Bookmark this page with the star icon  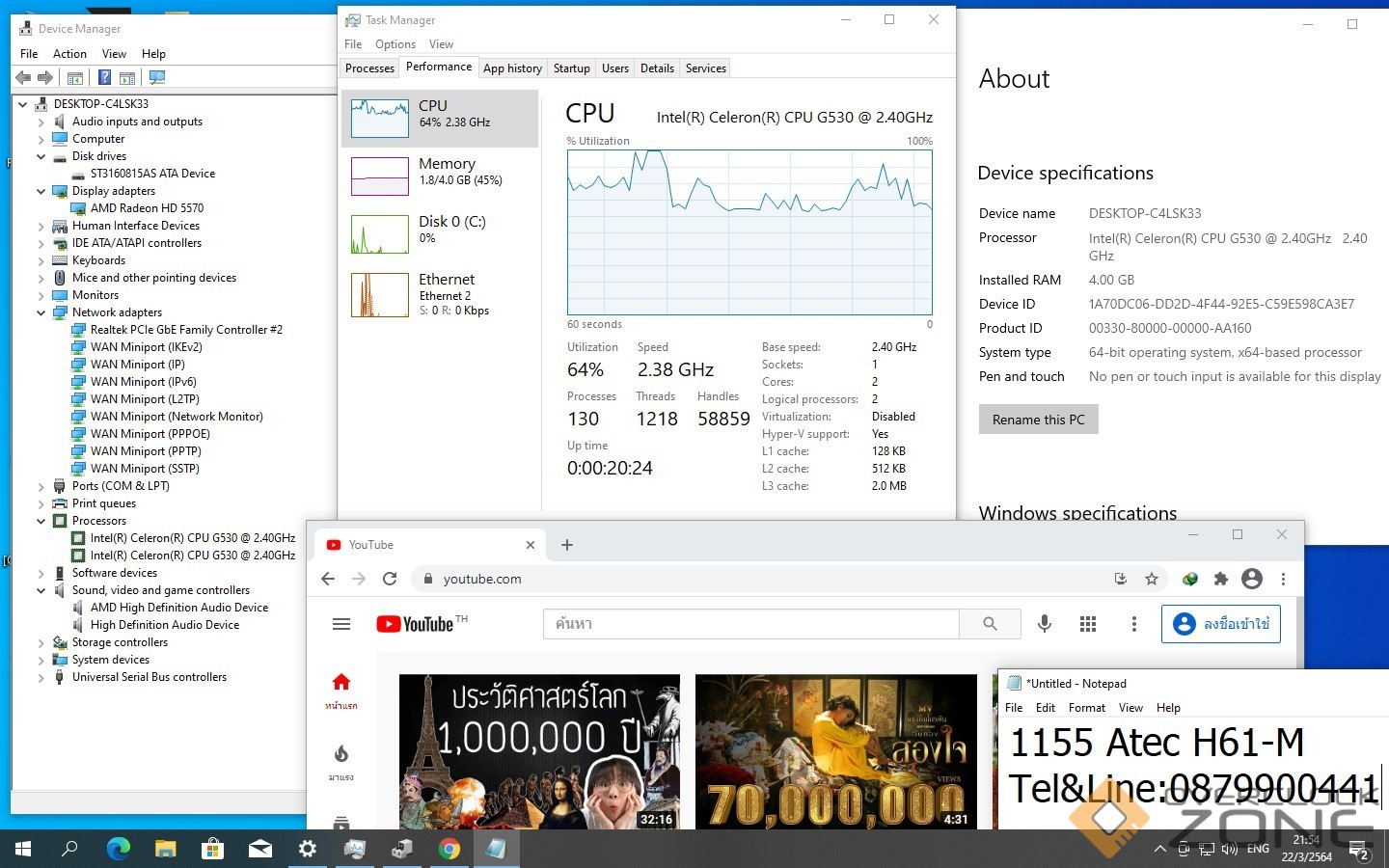pos(1151,579)
